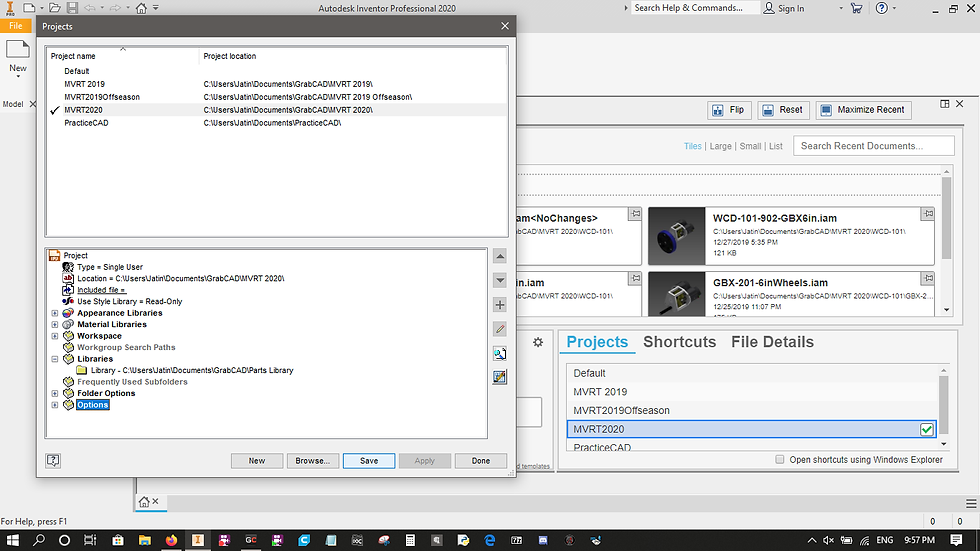The height and width of the screenshot is (551, 980).
Task: Pin the GBX-201-6inWheels.iam recent document
Action: 928,278
